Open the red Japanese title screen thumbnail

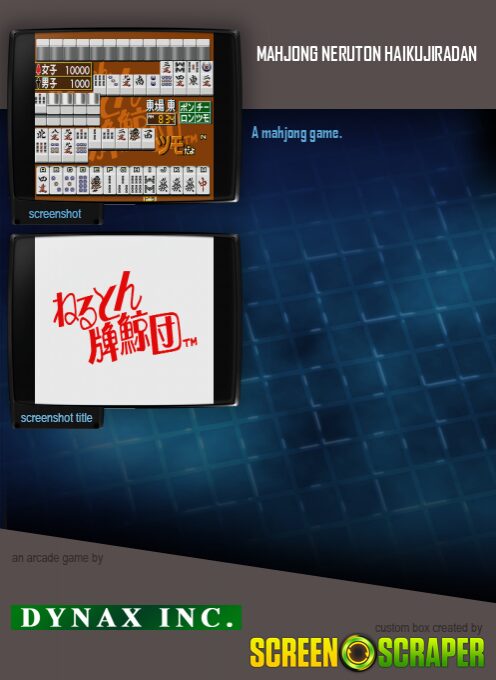124,320
